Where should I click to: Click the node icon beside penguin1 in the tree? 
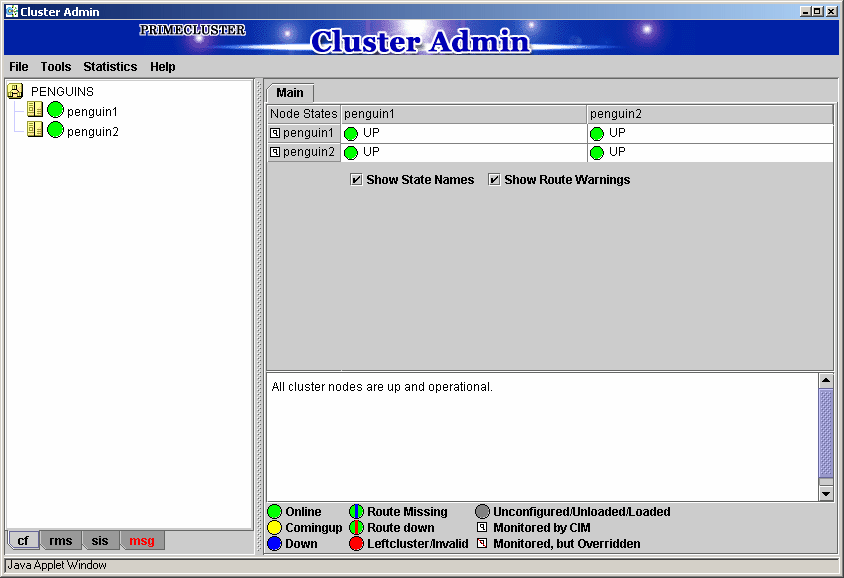point(34,110)
